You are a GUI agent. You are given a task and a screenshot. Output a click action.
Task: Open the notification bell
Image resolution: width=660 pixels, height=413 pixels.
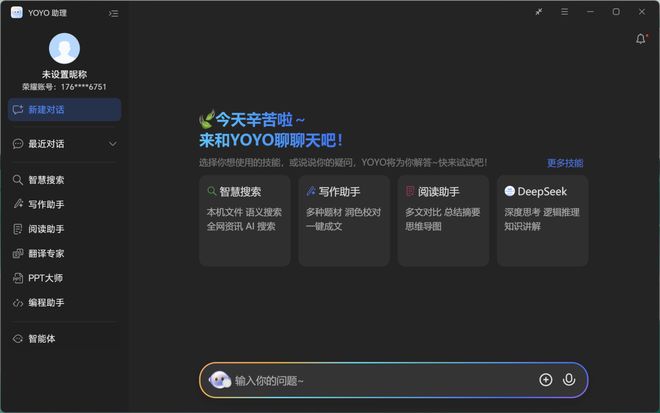point(641,39)
